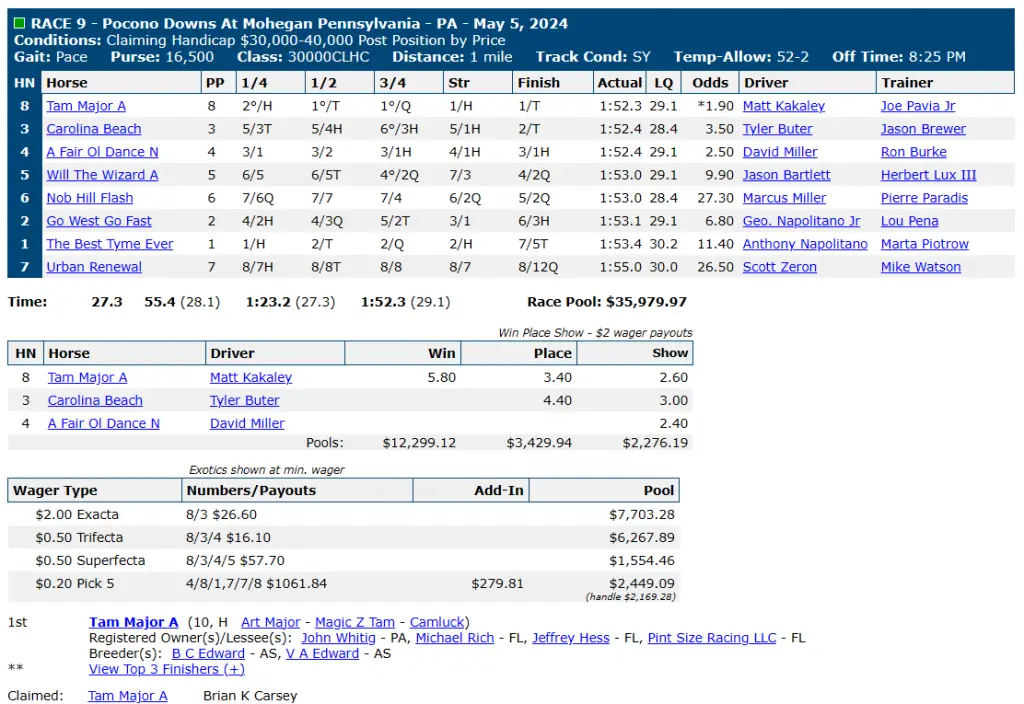Open driver Matt Kakaley's profile in results table
The image size is (1024, 704).
tap(784, 106)
